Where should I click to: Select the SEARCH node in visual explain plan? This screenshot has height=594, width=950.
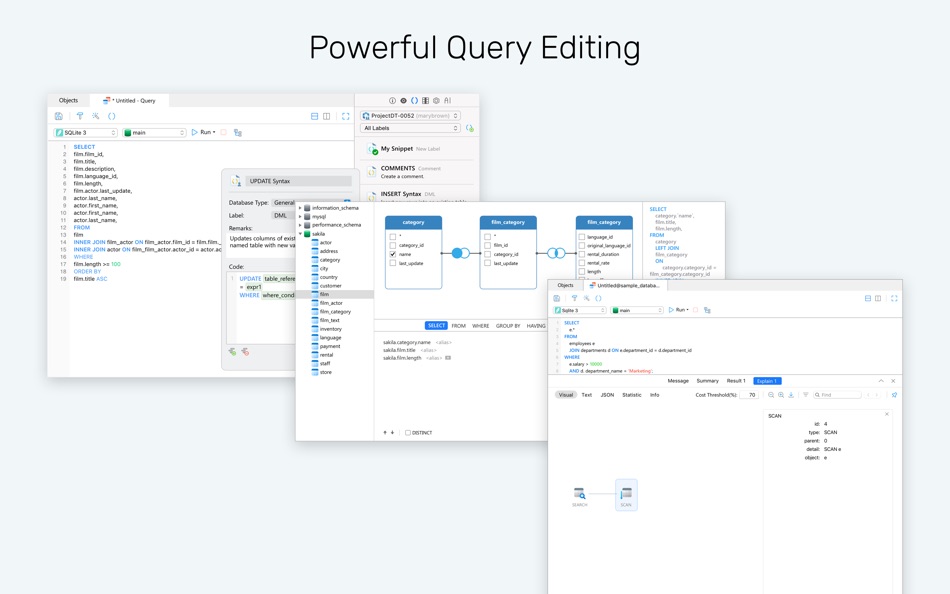click(580, 496)
